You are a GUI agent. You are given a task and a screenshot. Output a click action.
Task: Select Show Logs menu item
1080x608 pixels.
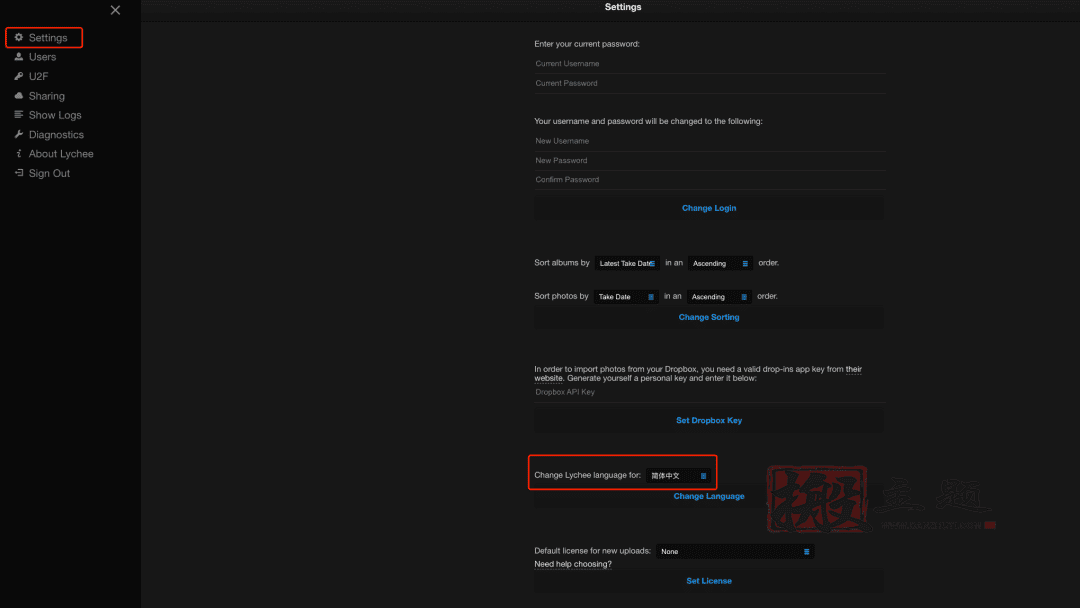(55, 115)
